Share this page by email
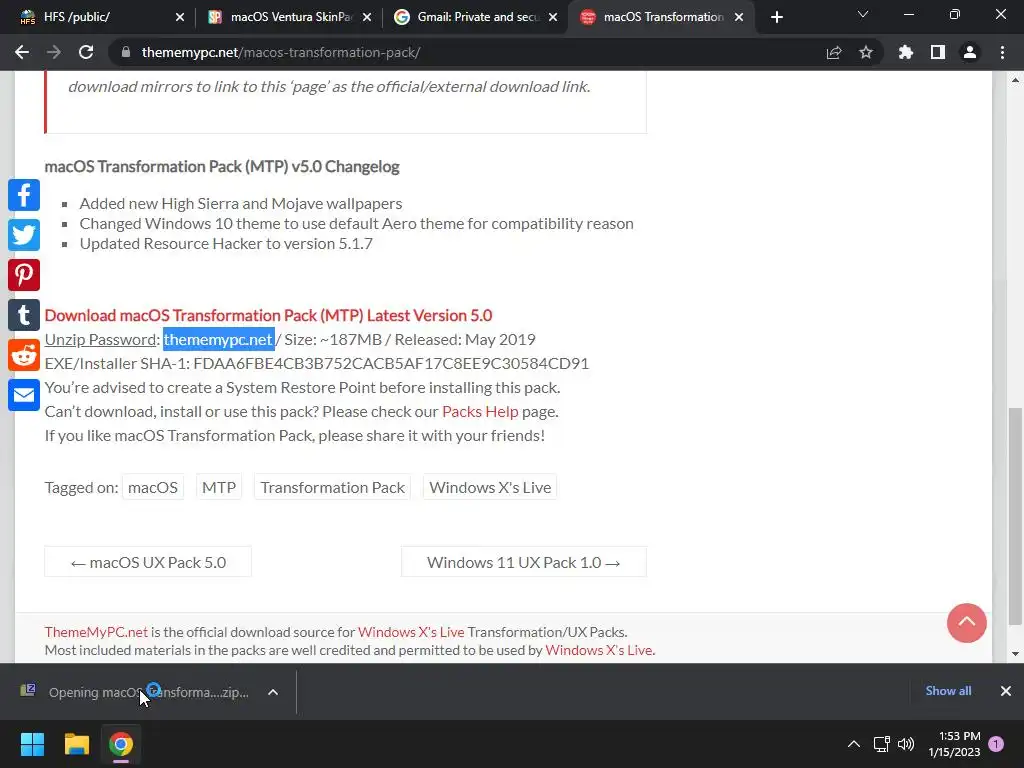Viewport: 1024px width, 768px height. (24, 395)
